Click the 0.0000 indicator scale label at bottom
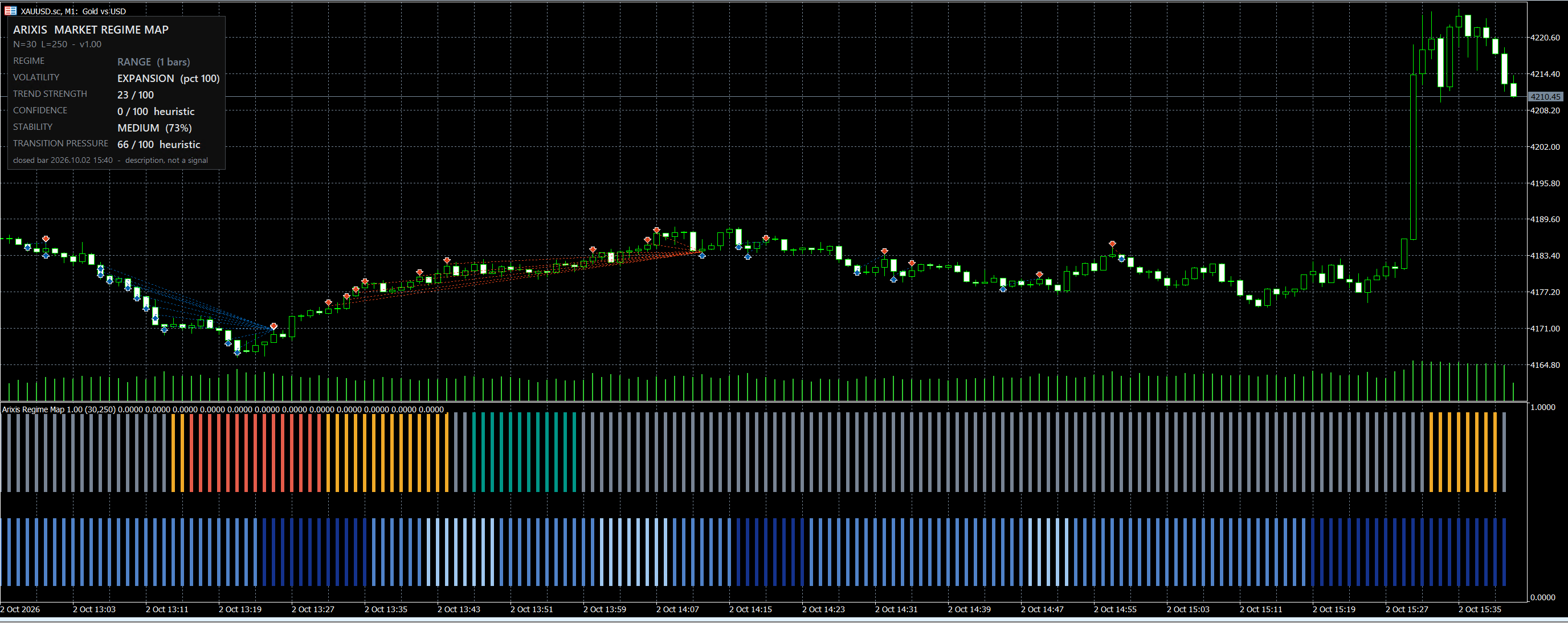This screenshot has height=623, width=1568. pyautogui.click(x=1542, y=597)
